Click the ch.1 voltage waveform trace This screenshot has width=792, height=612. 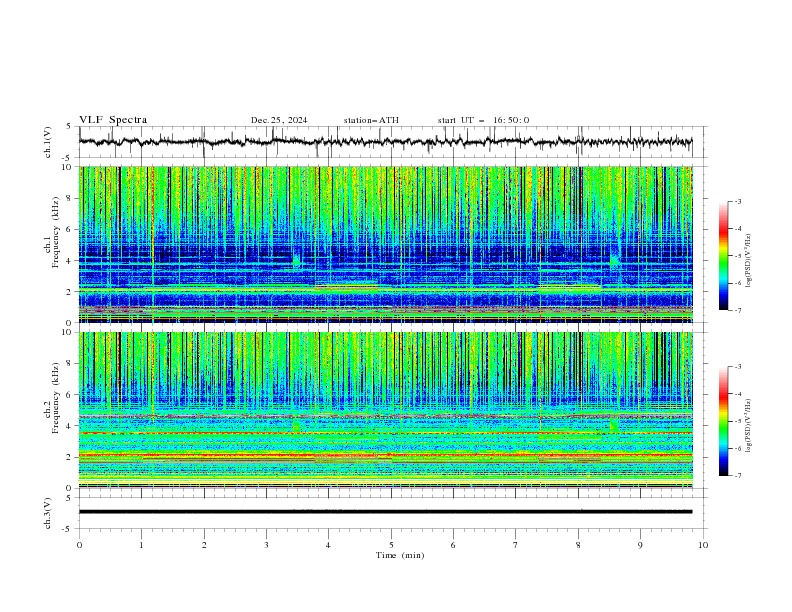tap(385, 142)
